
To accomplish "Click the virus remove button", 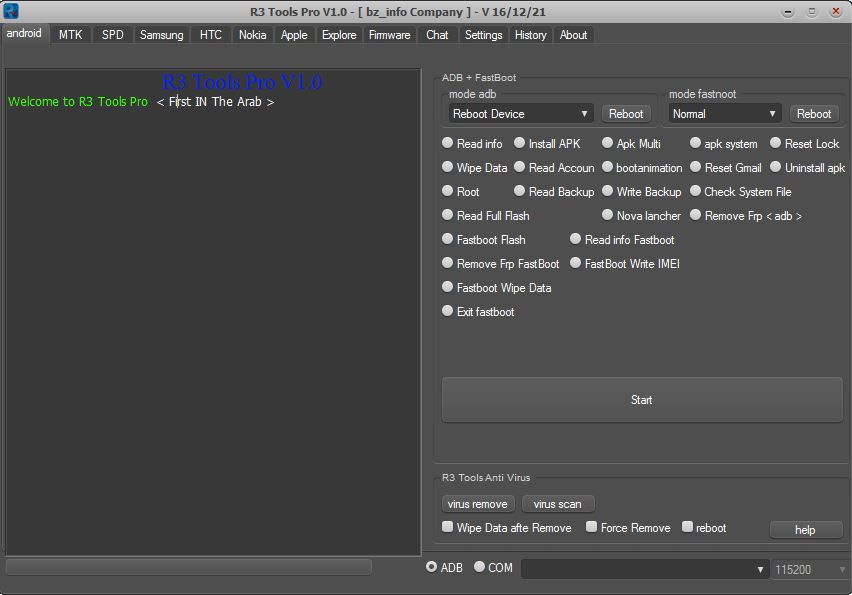I will click(478, 504).
